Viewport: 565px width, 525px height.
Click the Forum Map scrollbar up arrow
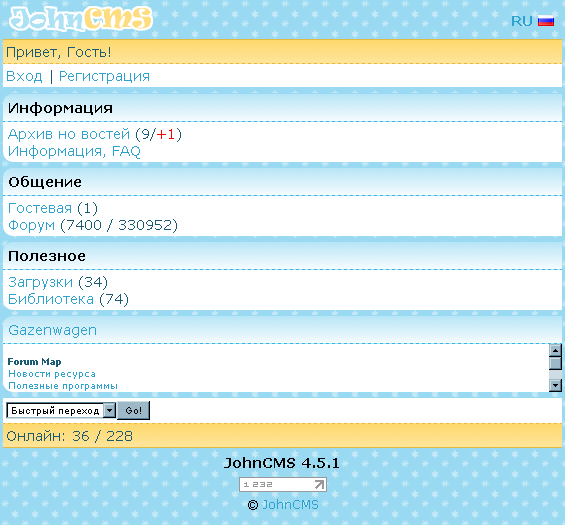[x=555, y=350]
